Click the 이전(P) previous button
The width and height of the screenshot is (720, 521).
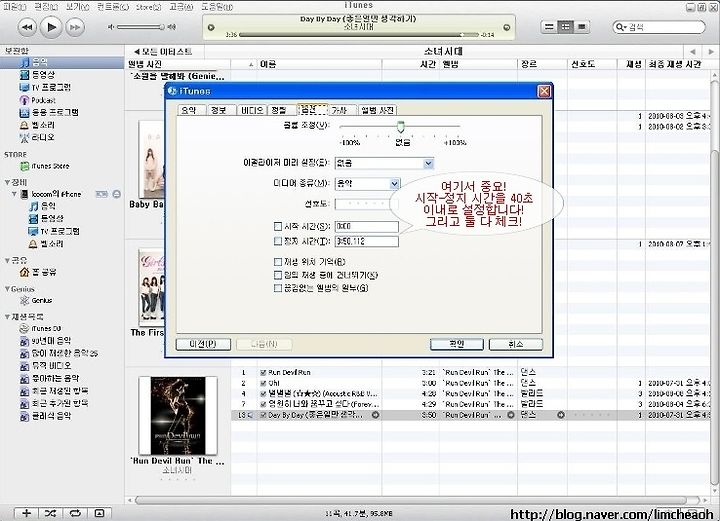click(203, 344)
